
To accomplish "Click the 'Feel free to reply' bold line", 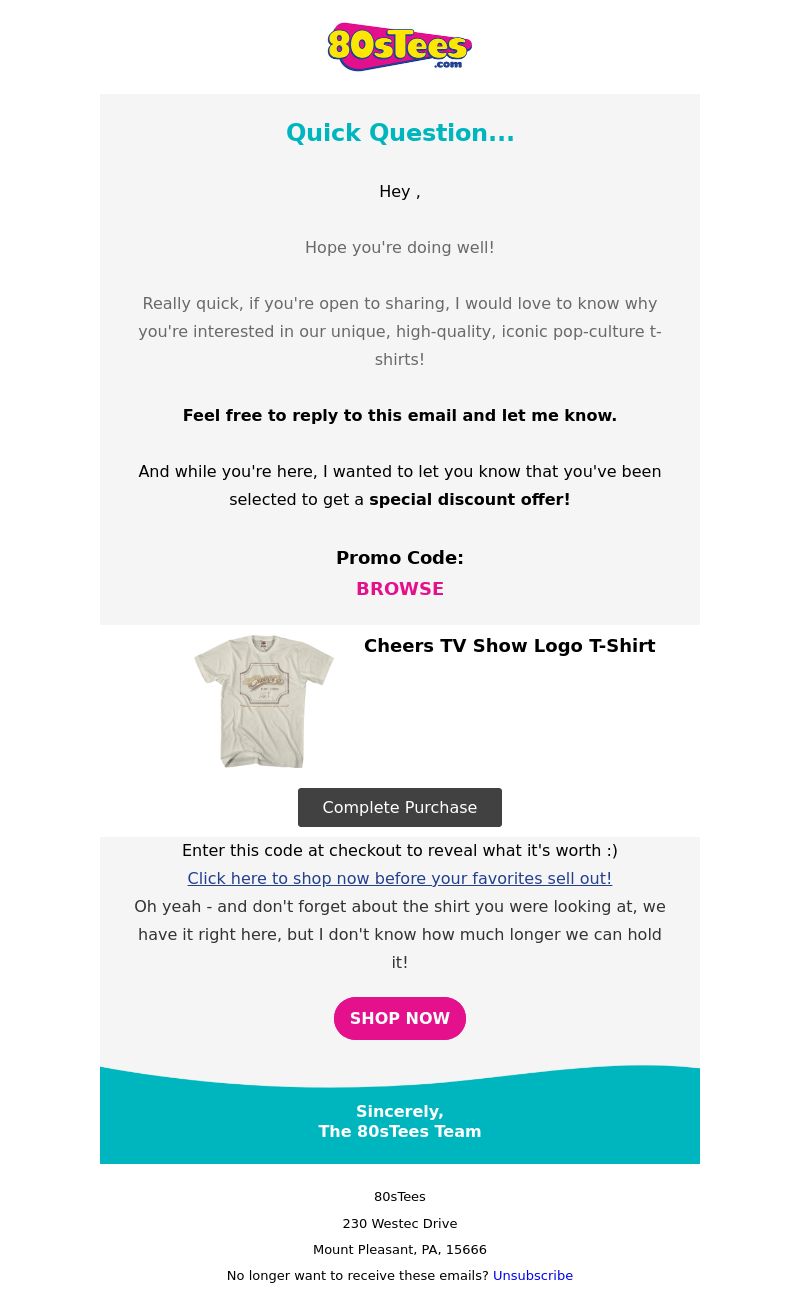I will [400, 415].
